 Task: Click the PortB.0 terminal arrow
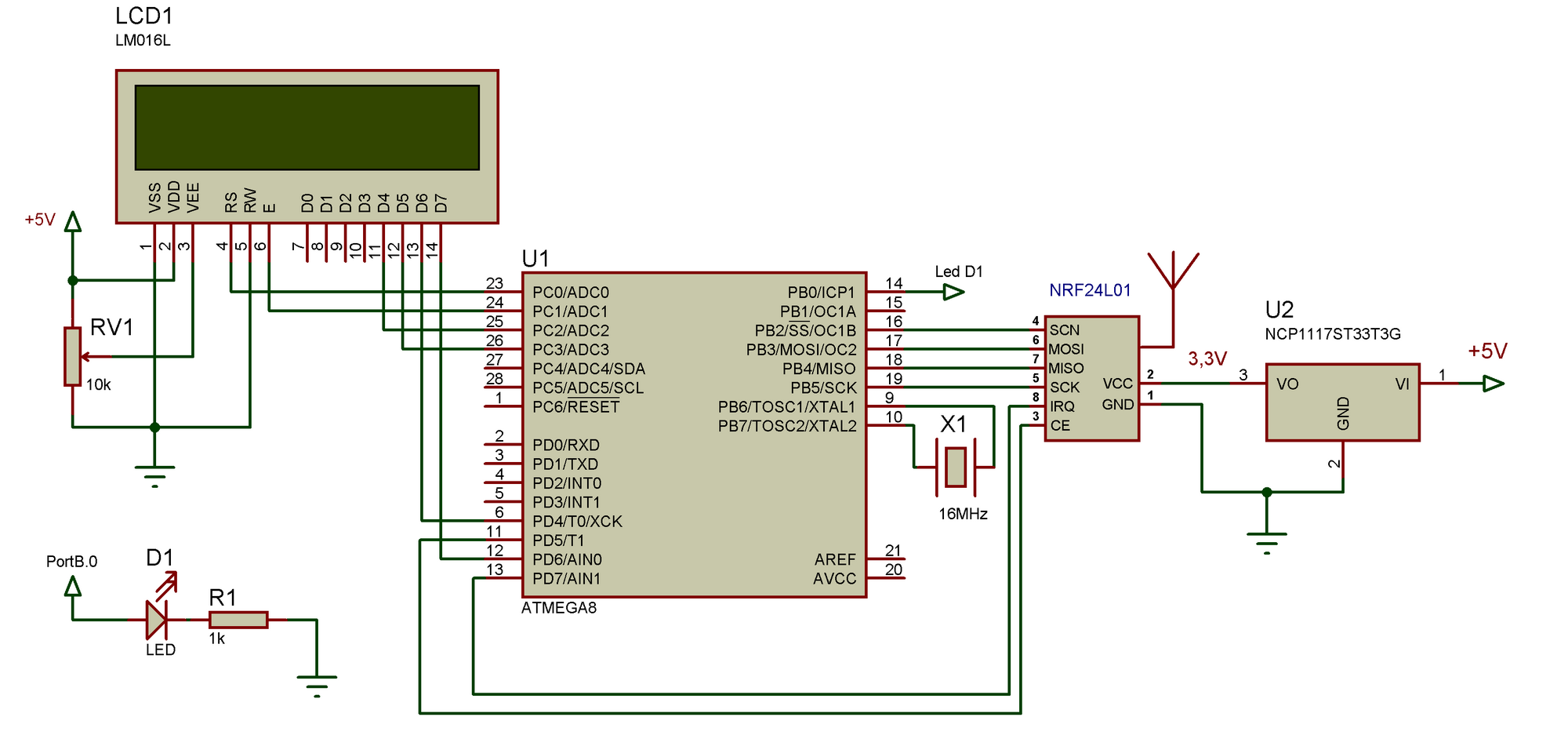coord(73,586)
